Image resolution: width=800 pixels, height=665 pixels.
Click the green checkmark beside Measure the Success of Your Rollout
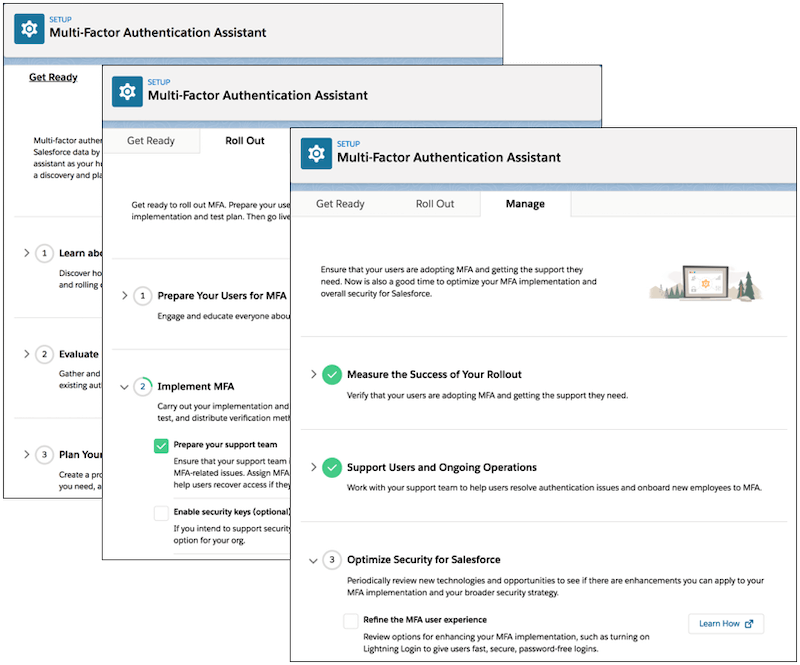click(332, 375)
